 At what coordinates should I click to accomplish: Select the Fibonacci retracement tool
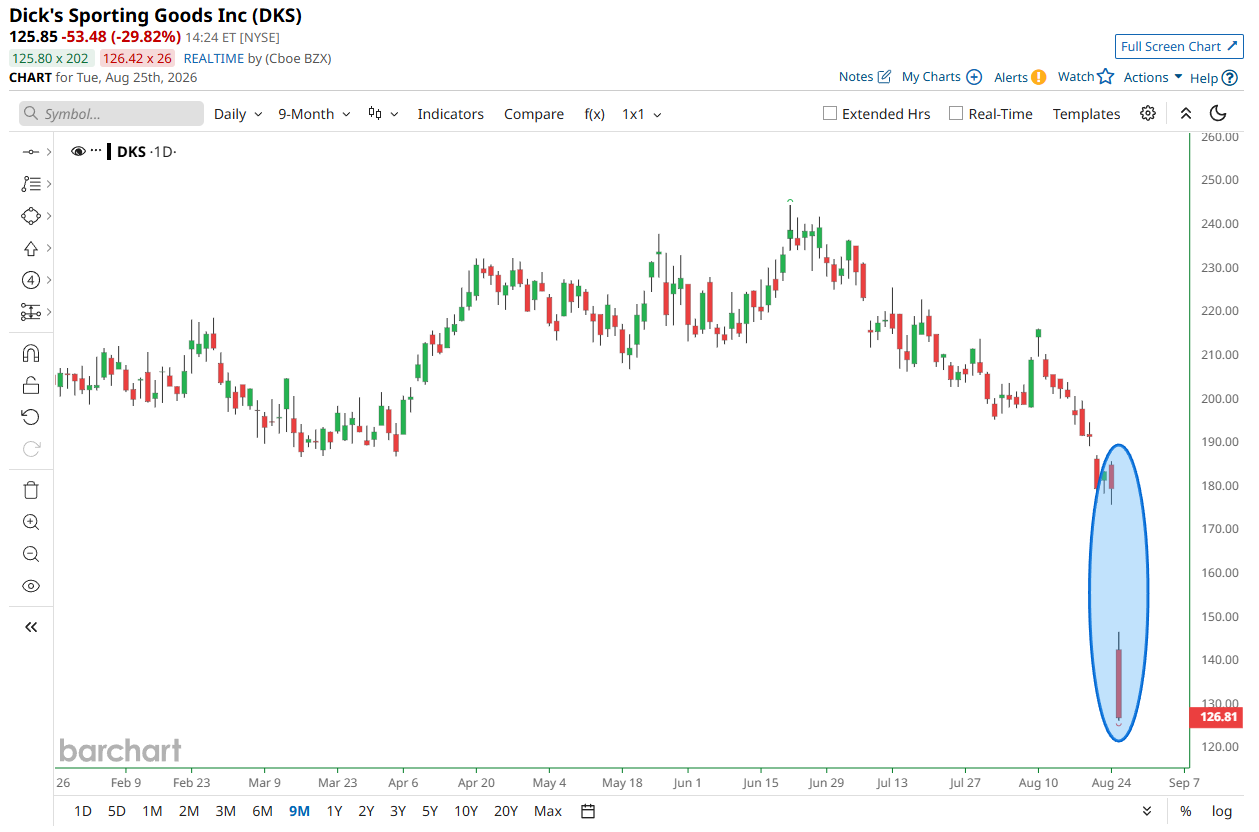30,184
